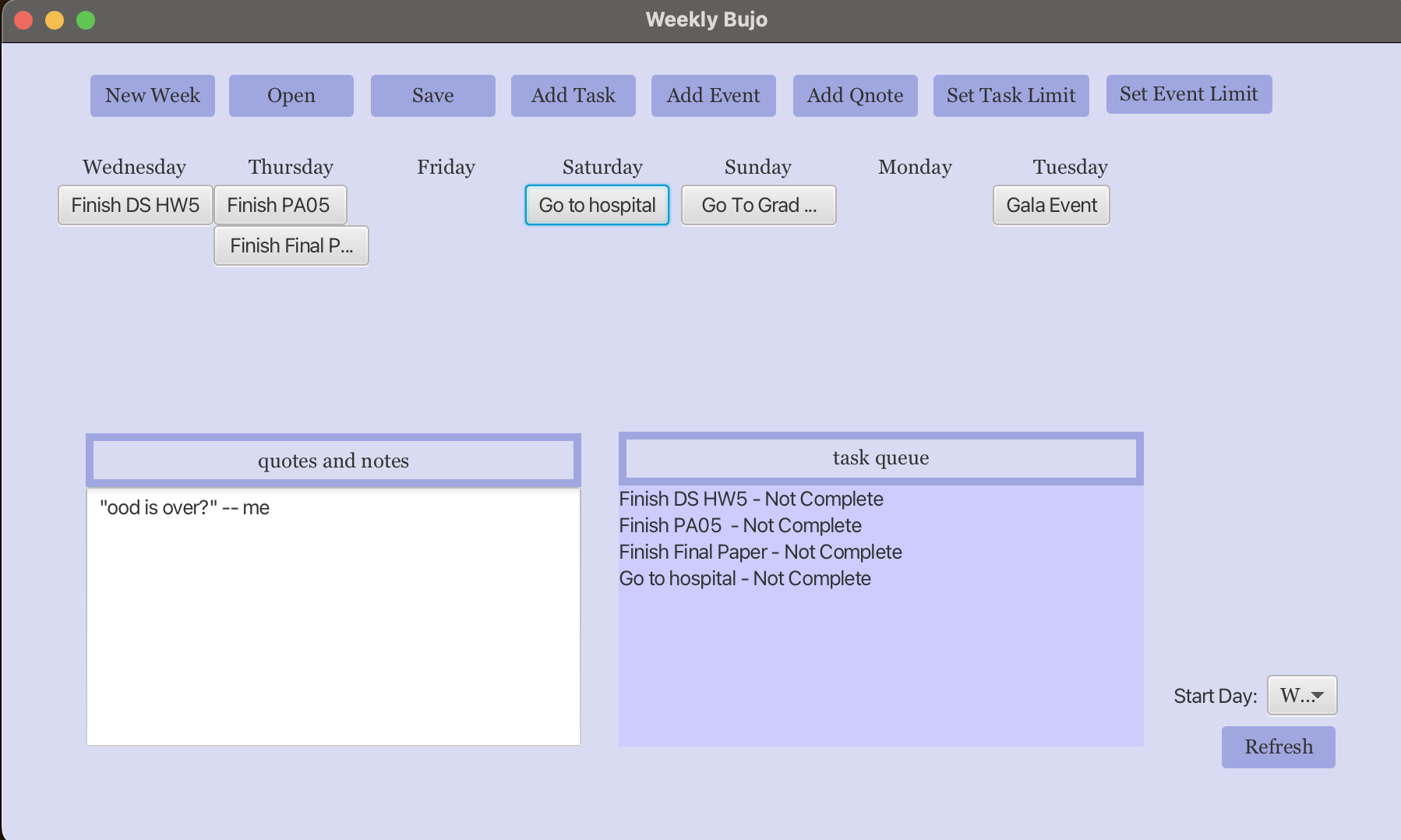Screen dimensions: 1401x840
Task: Open the Finish PA05 task on Thursday
Action: click(279, 205)
